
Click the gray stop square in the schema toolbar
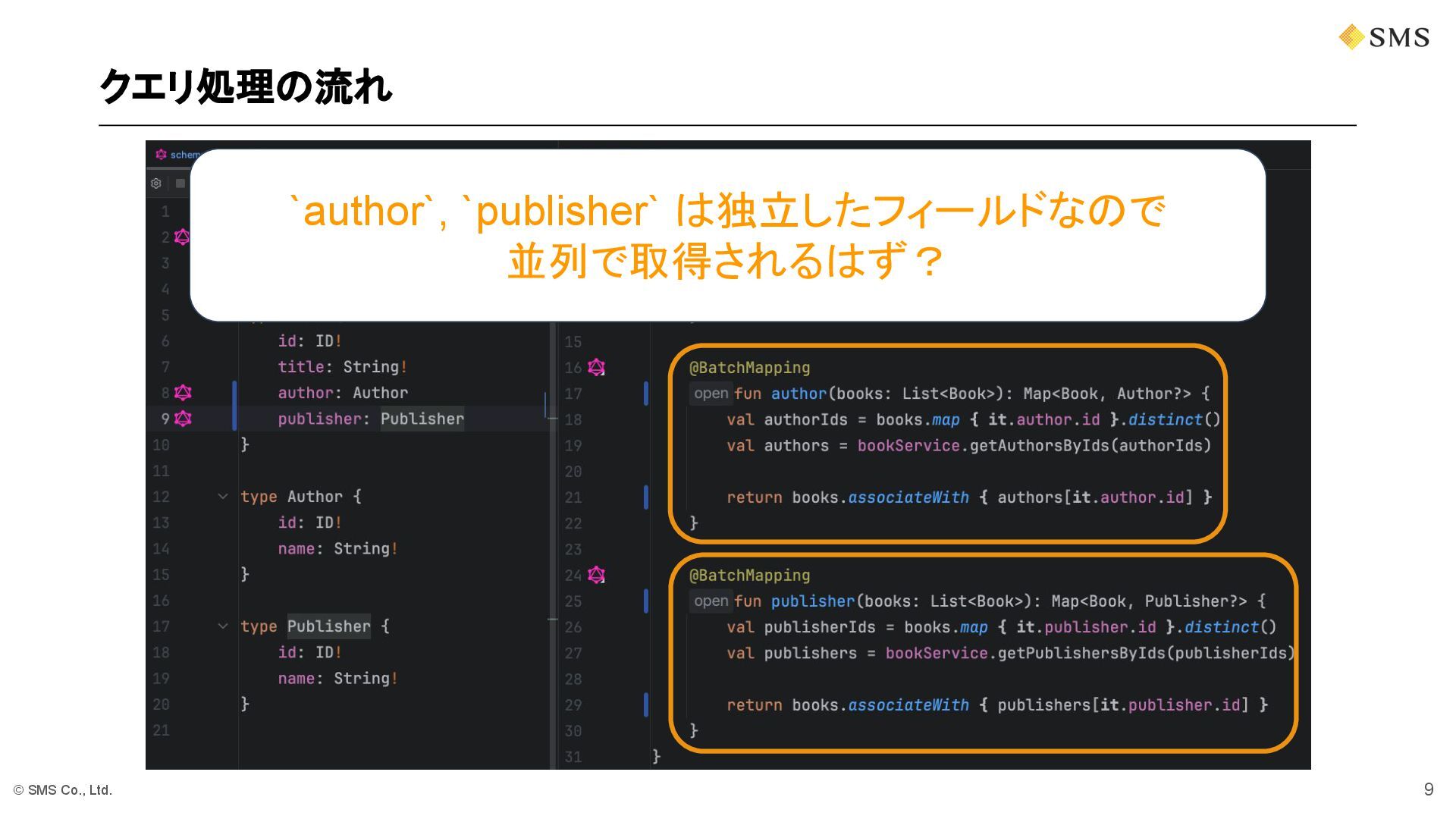click(x=180, y=184)
